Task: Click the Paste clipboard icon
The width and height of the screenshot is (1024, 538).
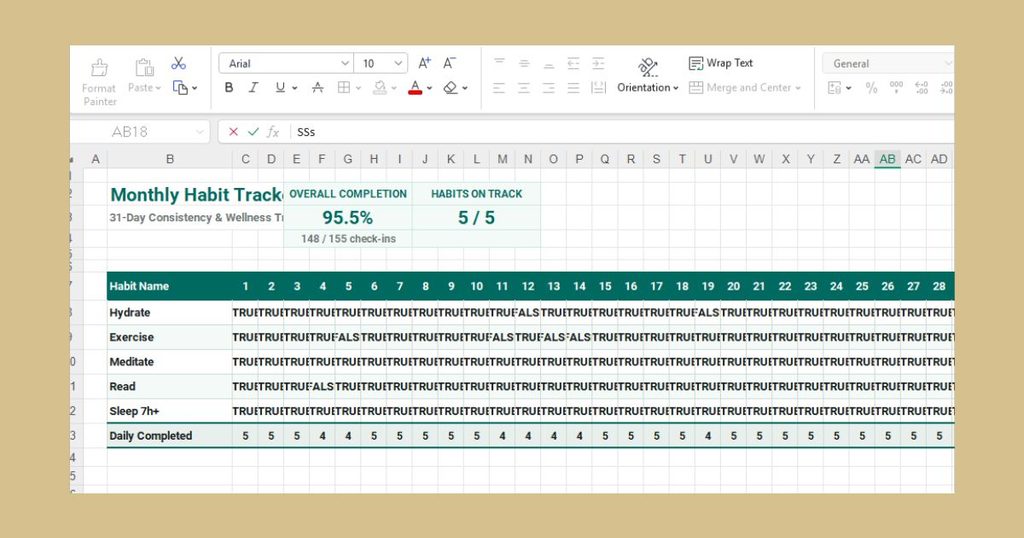Action: point(144,67)
